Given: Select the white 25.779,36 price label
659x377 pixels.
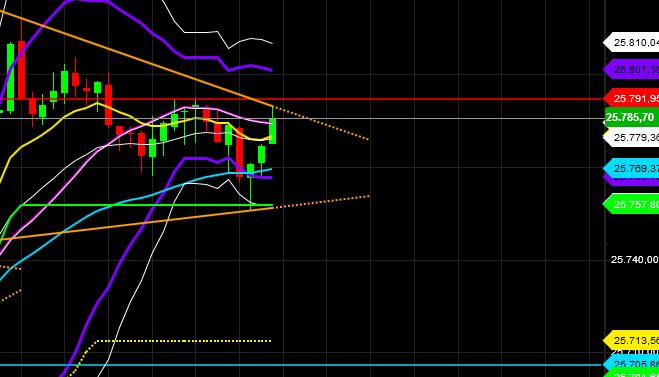Looking at the screenshot, I should [631, 137].
